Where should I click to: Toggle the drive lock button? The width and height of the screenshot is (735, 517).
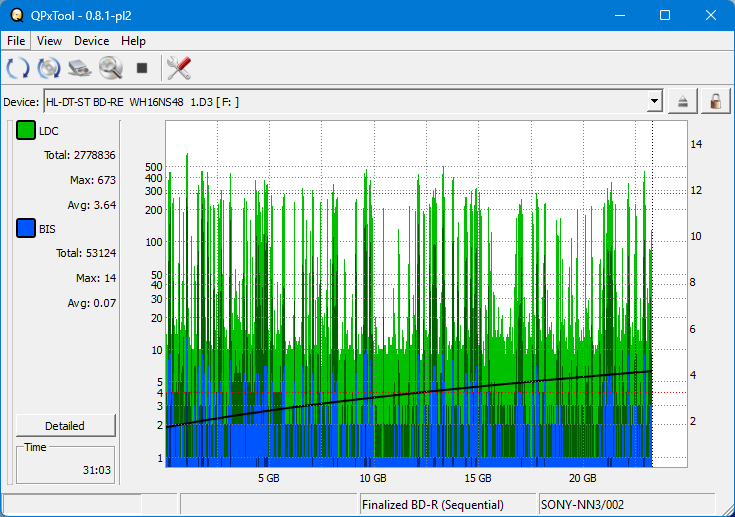click(x=715, y=101)
